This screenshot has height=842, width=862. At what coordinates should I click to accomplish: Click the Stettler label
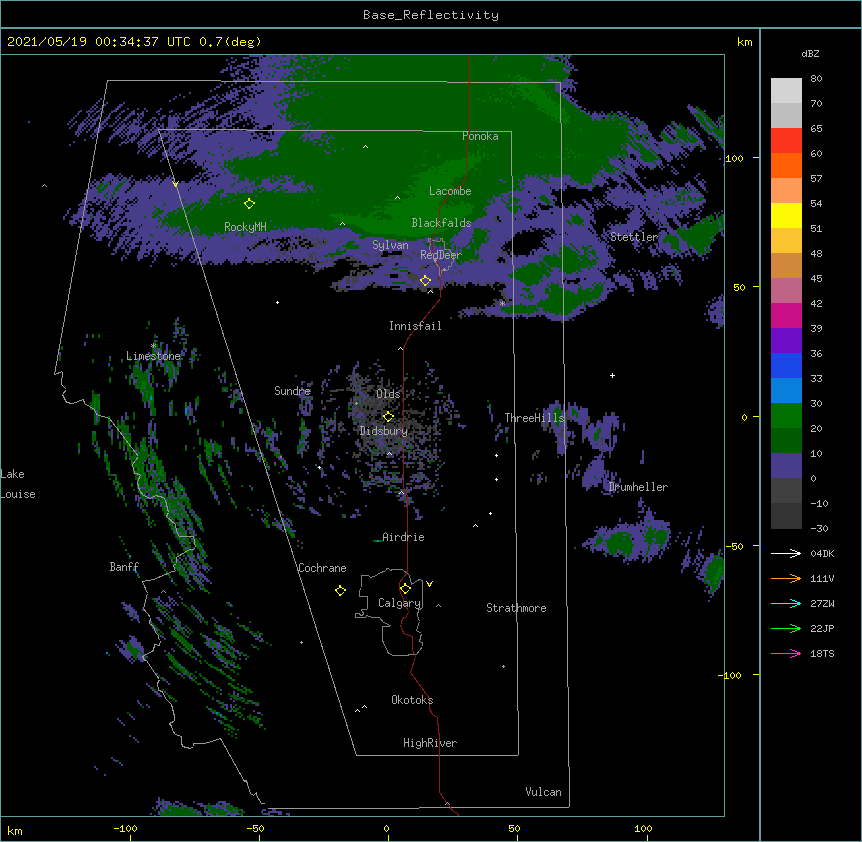click(634, 237)
